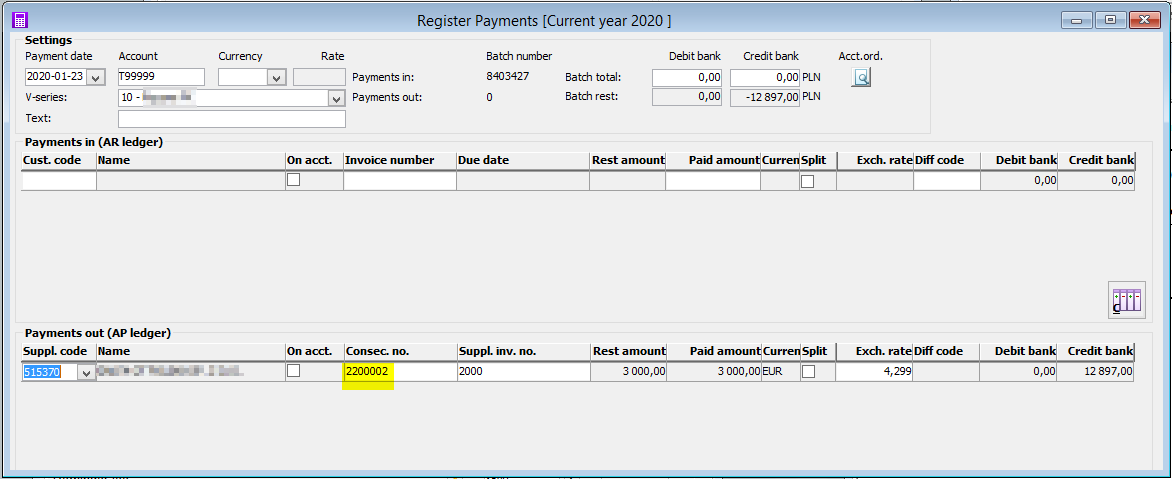Click the Invoice number cell in Payments in

coord(399,181)
